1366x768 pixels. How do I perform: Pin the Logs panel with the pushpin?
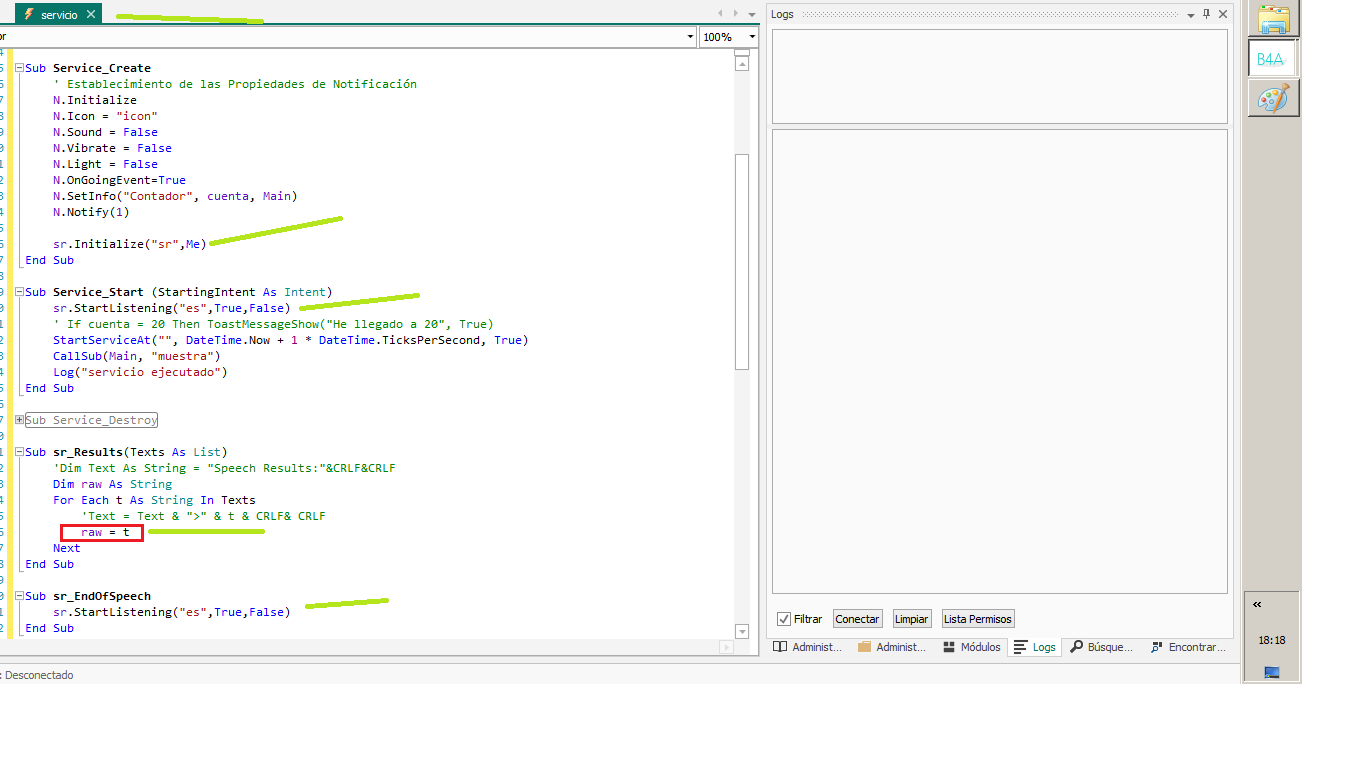click(1206, 14)
